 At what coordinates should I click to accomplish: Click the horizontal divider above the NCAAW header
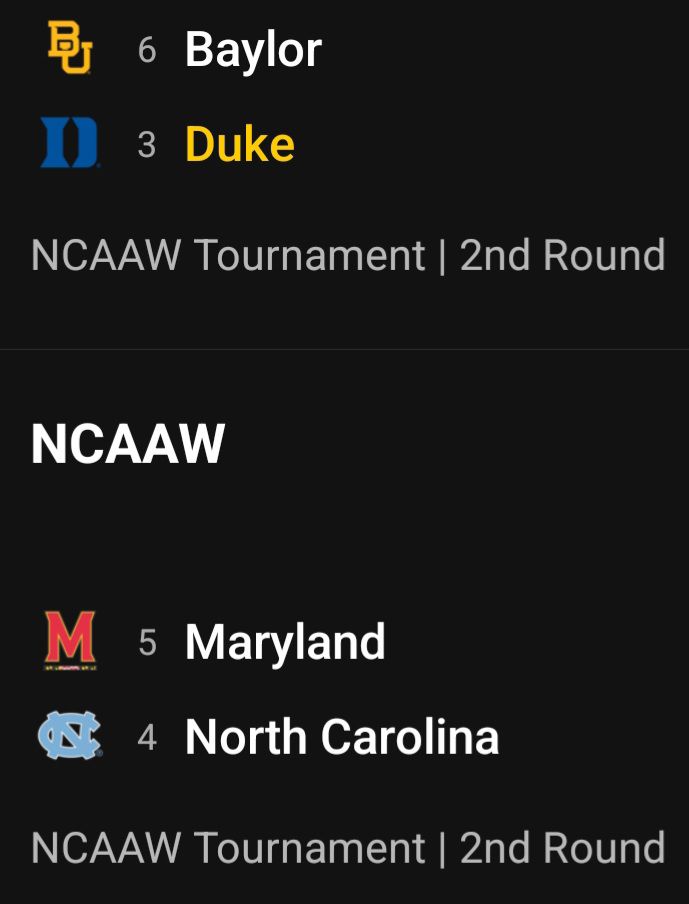344,349
